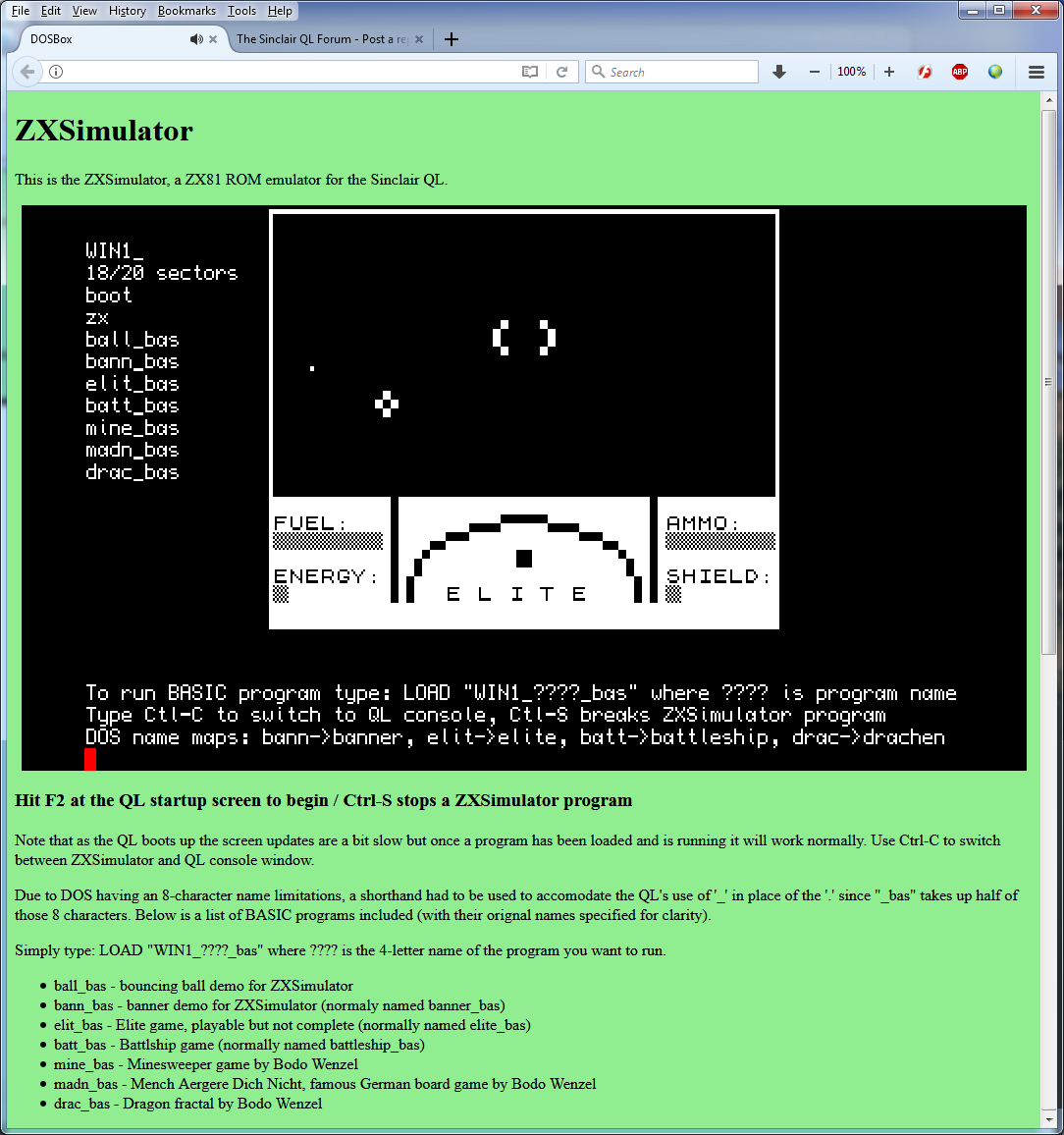Click the Flash blocker extension icon
1064x1135 pixels.
(925, 72)
